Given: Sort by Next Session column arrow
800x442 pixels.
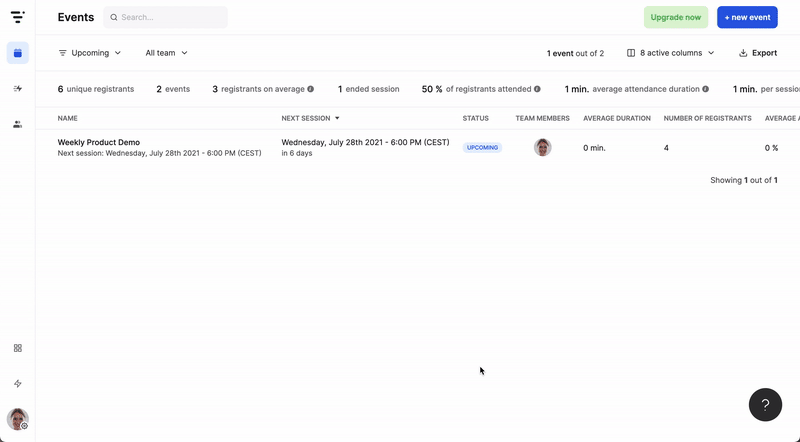Looking at the screenshot, I should tap(337, 118).
